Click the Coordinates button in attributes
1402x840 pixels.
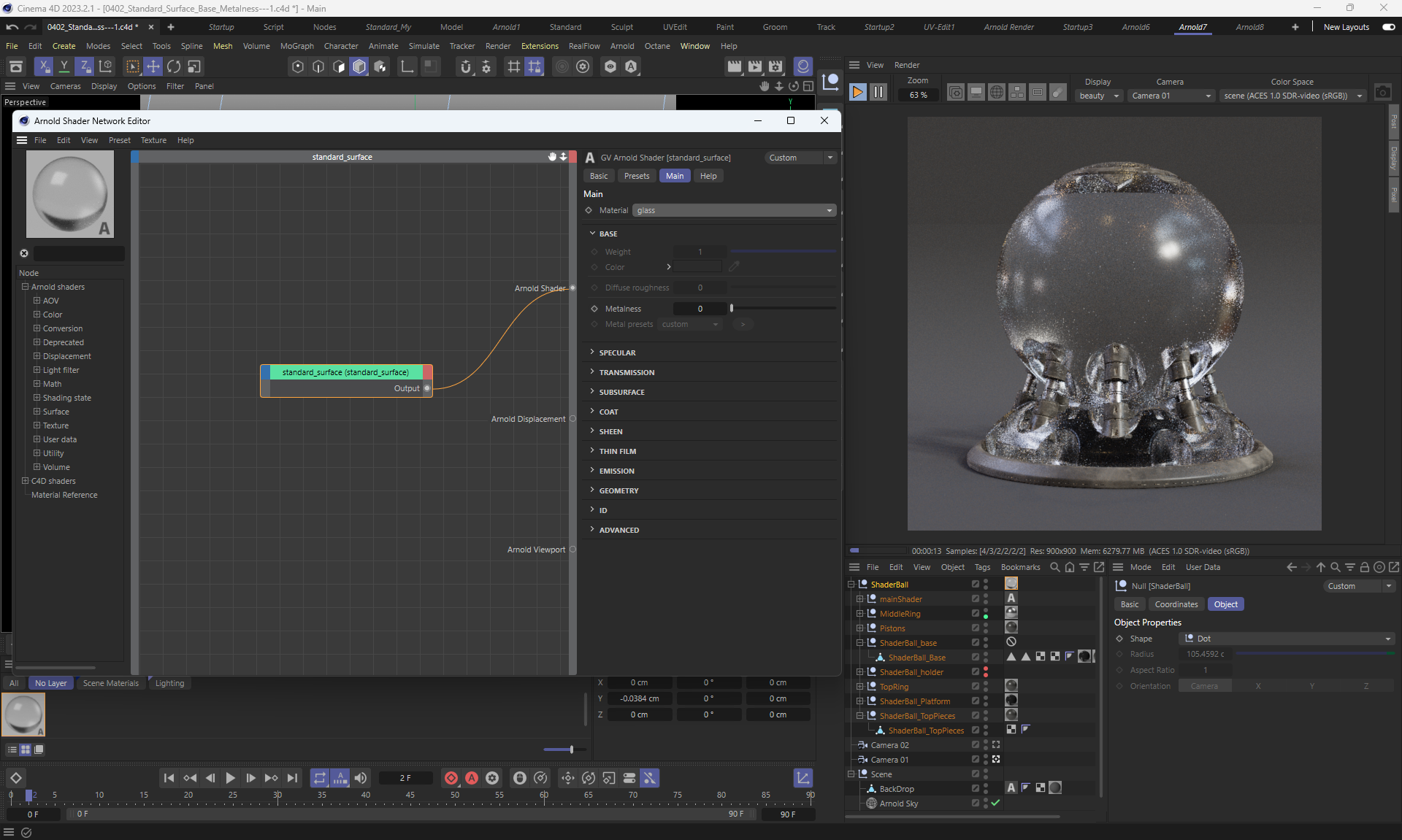[1176, 604]
